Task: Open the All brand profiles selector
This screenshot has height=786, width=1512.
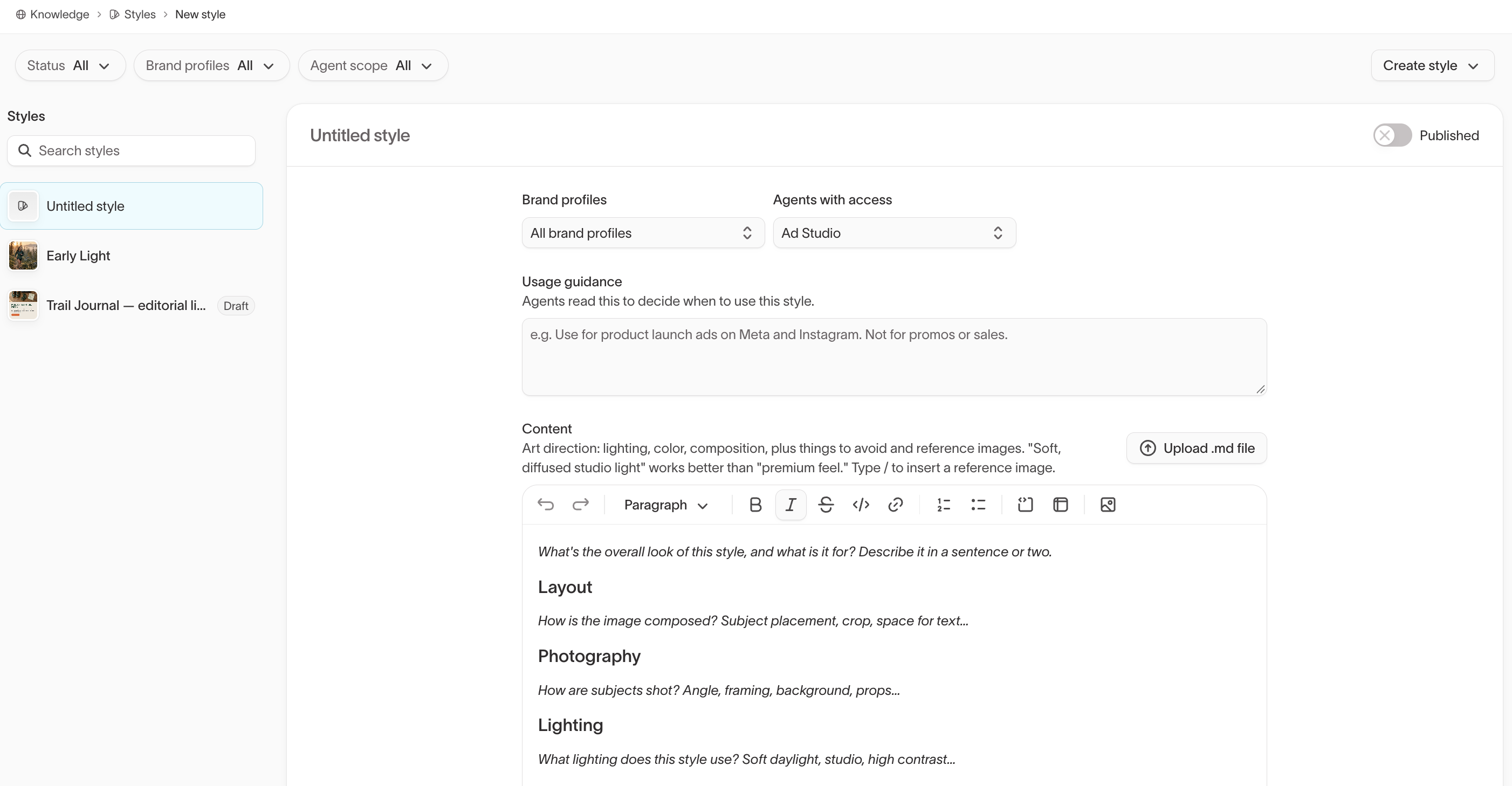Action: point(643,233)
